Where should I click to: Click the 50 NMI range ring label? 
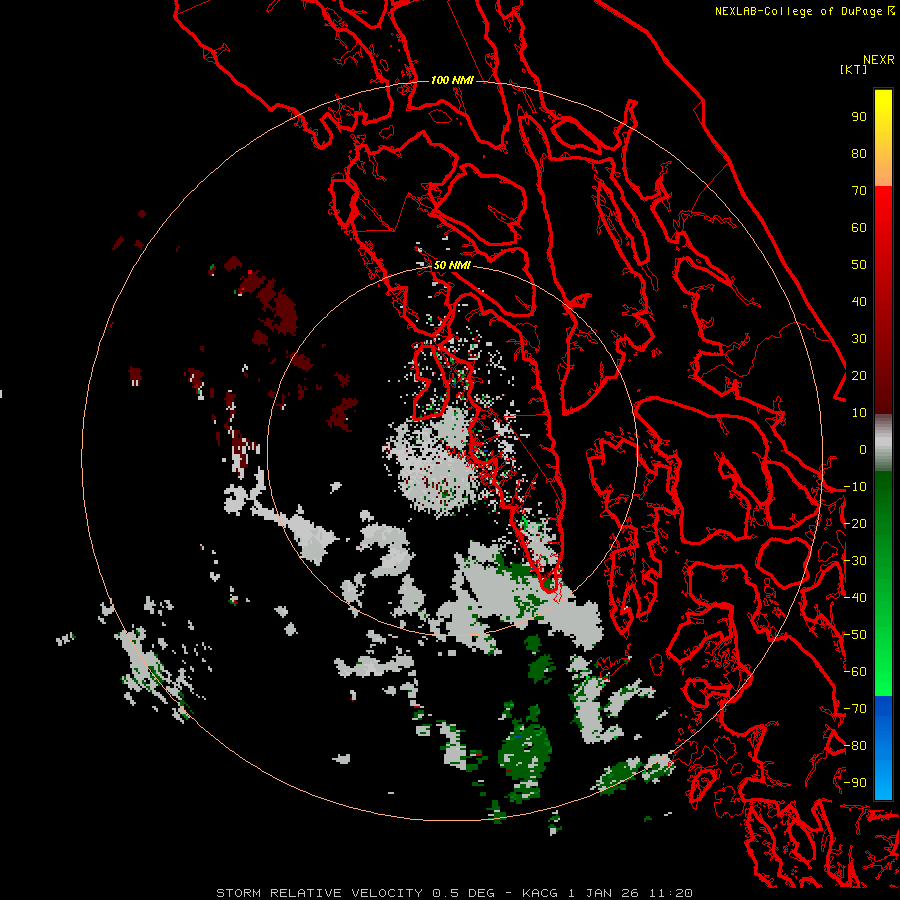tap(452, 265)
